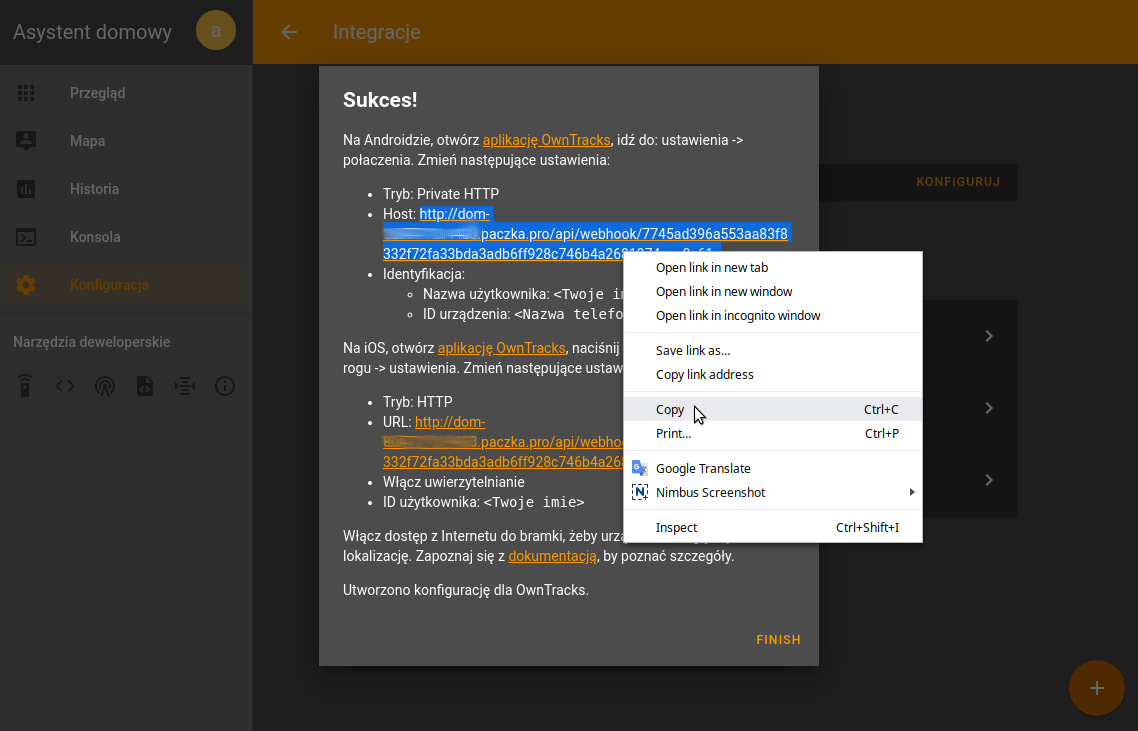Click the "ID użytkownika: <Twoje imie>" line
Viewport: 1138px width, 731px height.
(x=483, y=502)
